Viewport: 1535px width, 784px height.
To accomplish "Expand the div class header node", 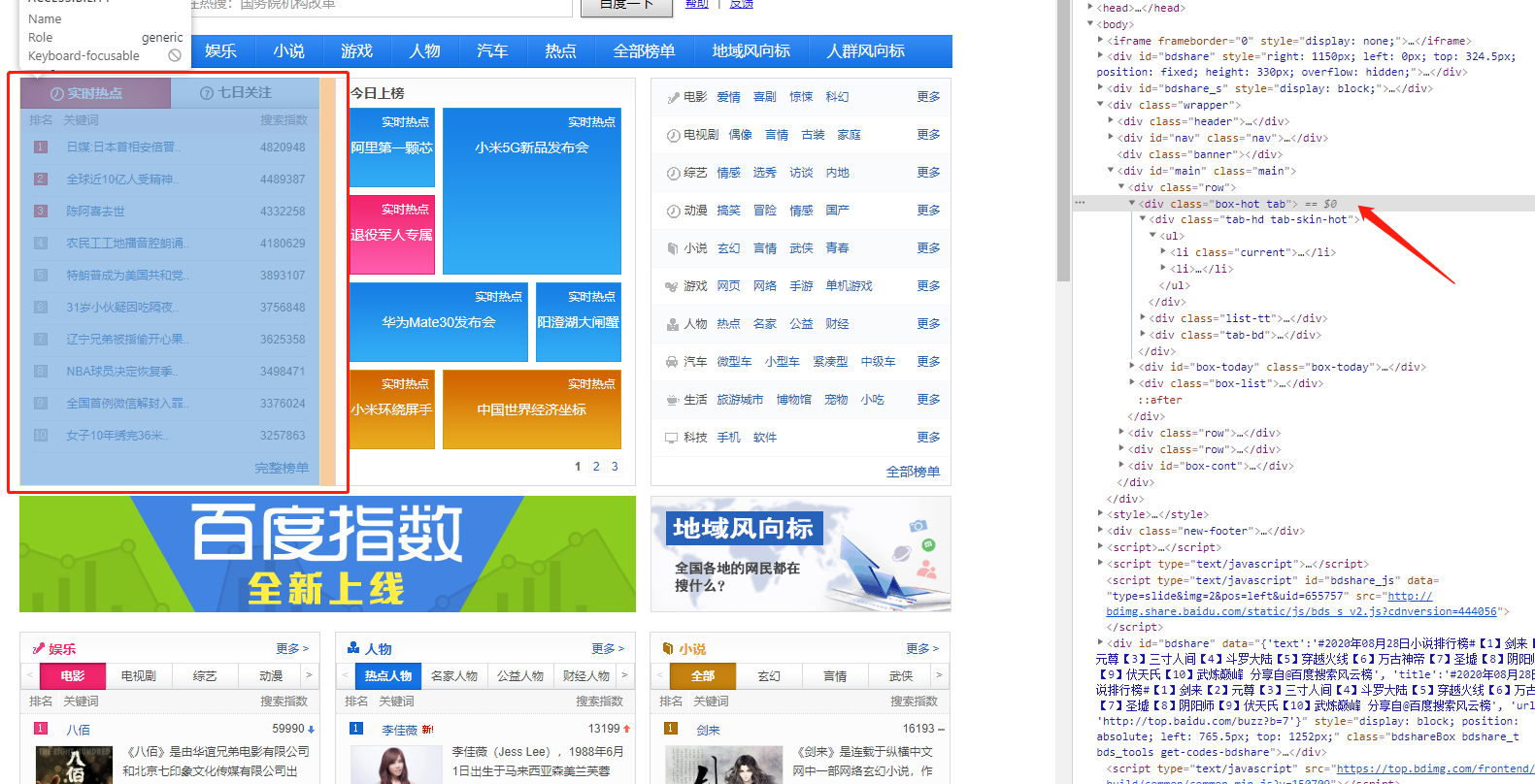I will tap(1112, 121).
